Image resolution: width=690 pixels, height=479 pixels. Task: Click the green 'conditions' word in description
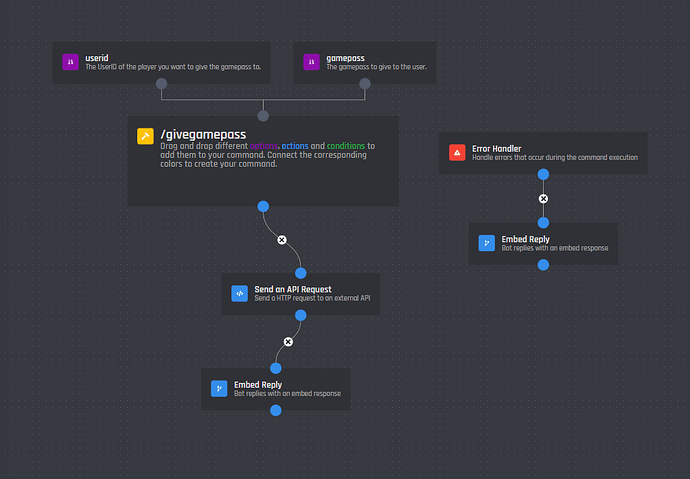coord(346,146)
